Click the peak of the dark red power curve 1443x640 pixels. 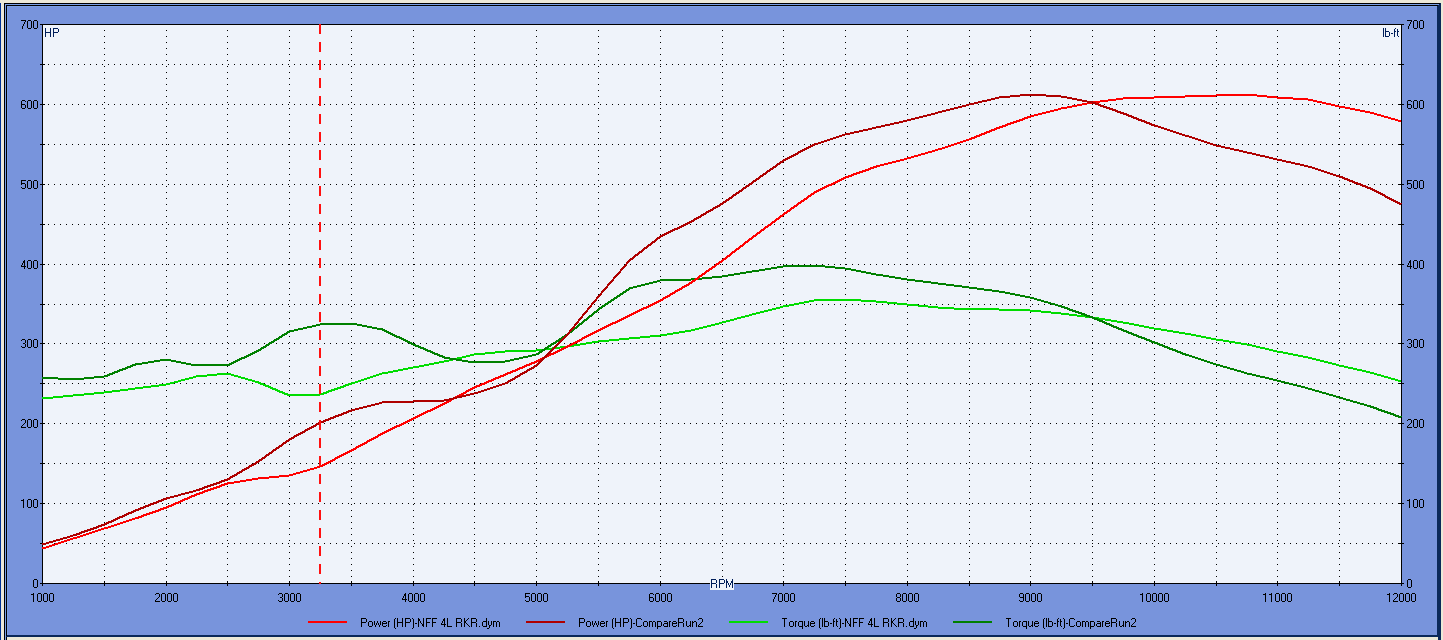[x=1031, y=95]
